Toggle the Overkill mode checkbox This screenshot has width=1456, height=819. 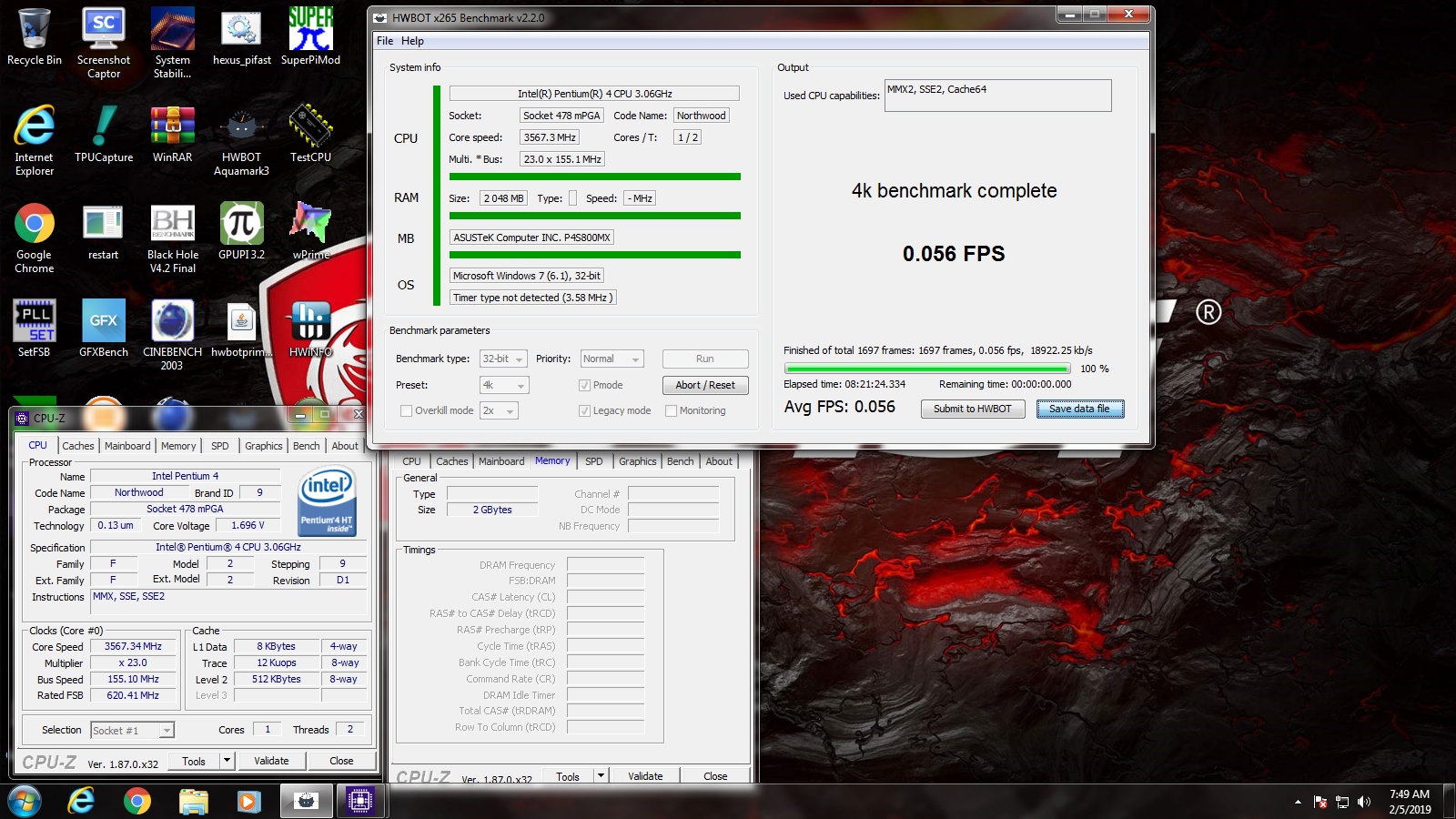point(406,410)
